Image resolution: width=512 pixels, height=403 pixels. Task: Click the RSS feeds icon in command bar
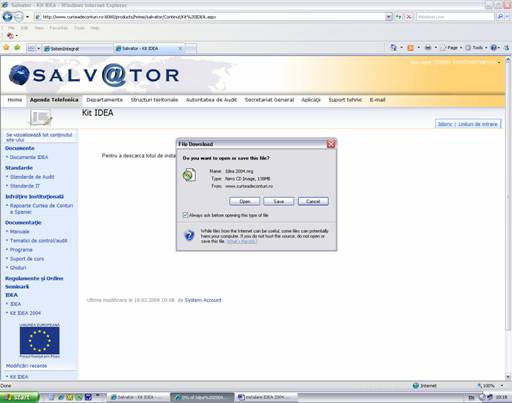[x=410, y=48]
